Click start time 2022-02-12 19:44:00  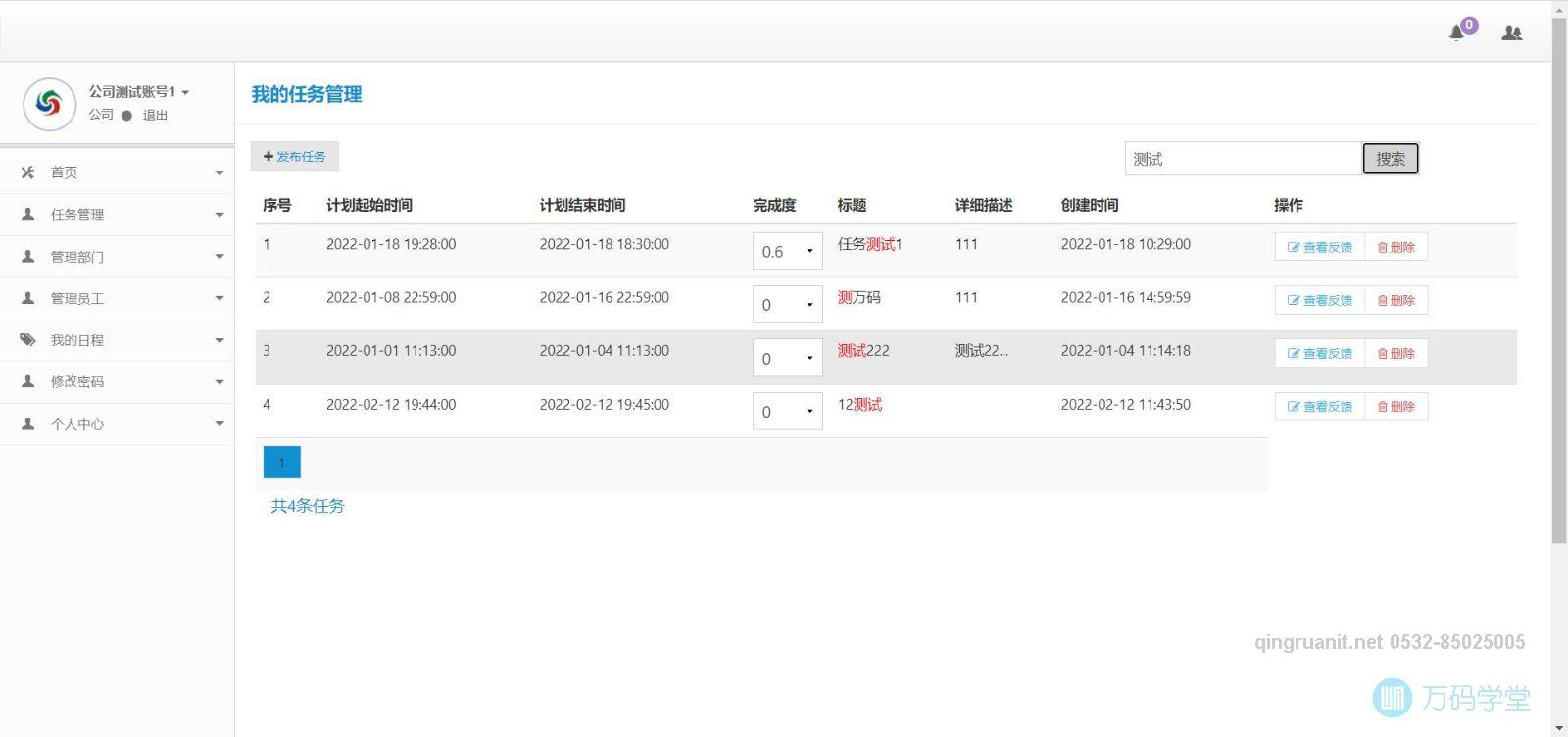pos(391,404)
